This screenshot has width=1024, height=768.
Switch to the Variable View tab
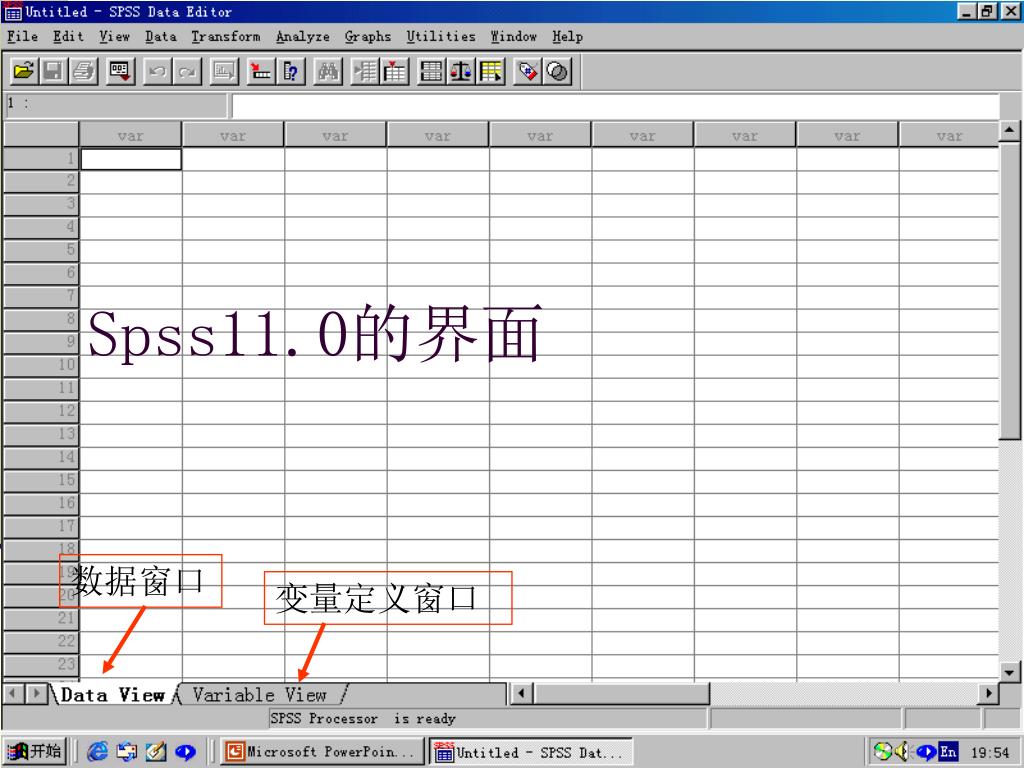click(260, 695)
